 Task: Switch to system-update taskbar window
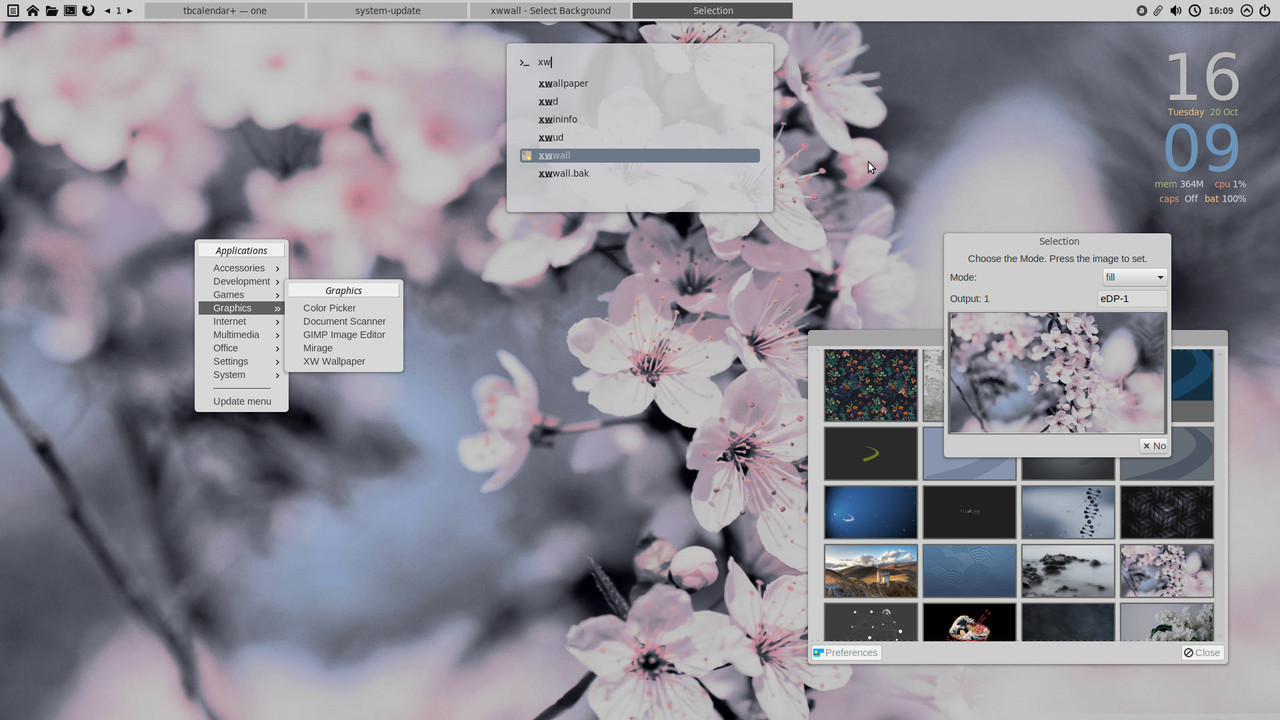(x=387, y=11)
